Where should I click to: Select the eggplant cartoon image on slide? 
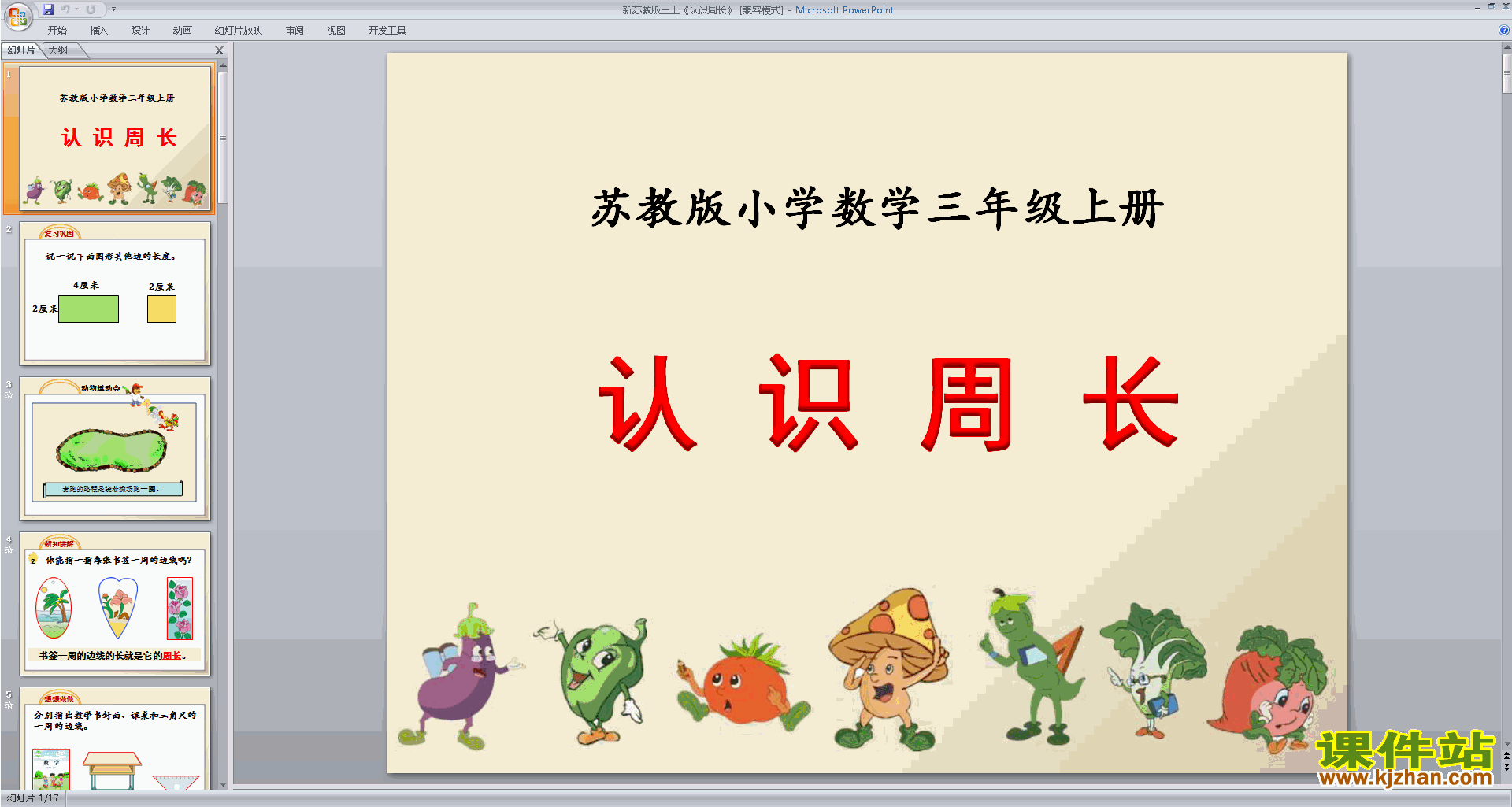461,677
